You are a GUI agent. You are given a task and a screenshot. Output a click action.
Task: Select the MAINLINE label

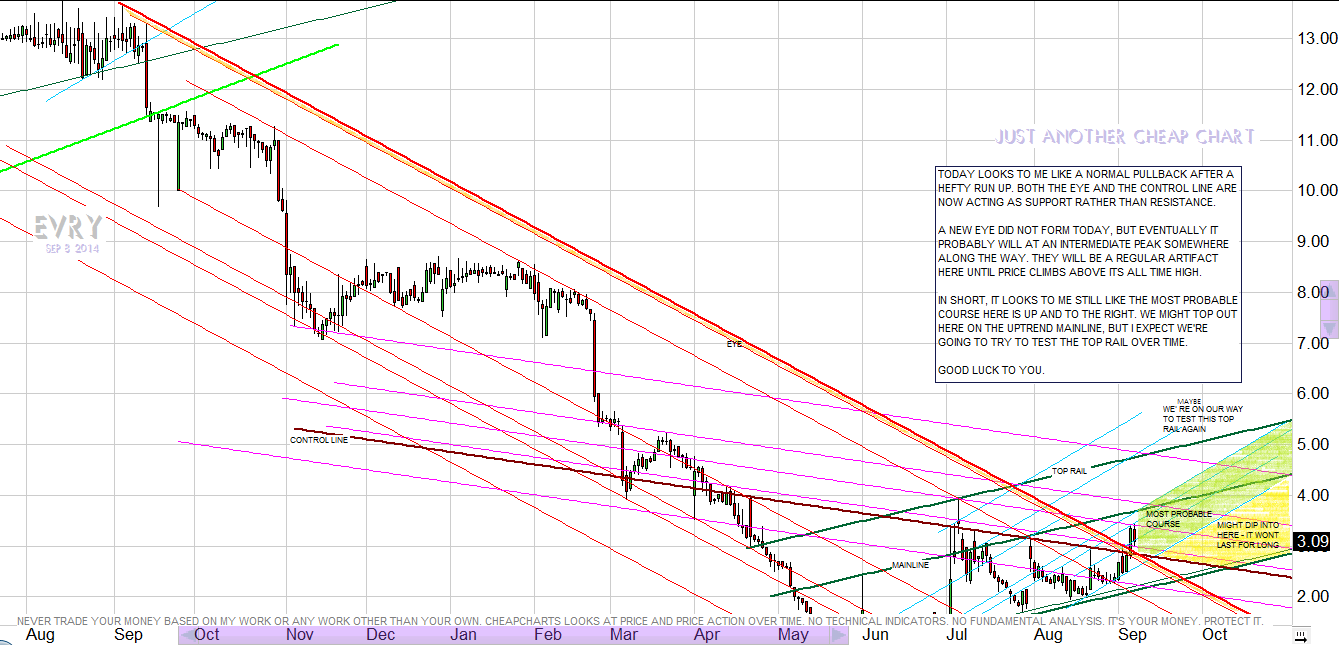[910, 566]
